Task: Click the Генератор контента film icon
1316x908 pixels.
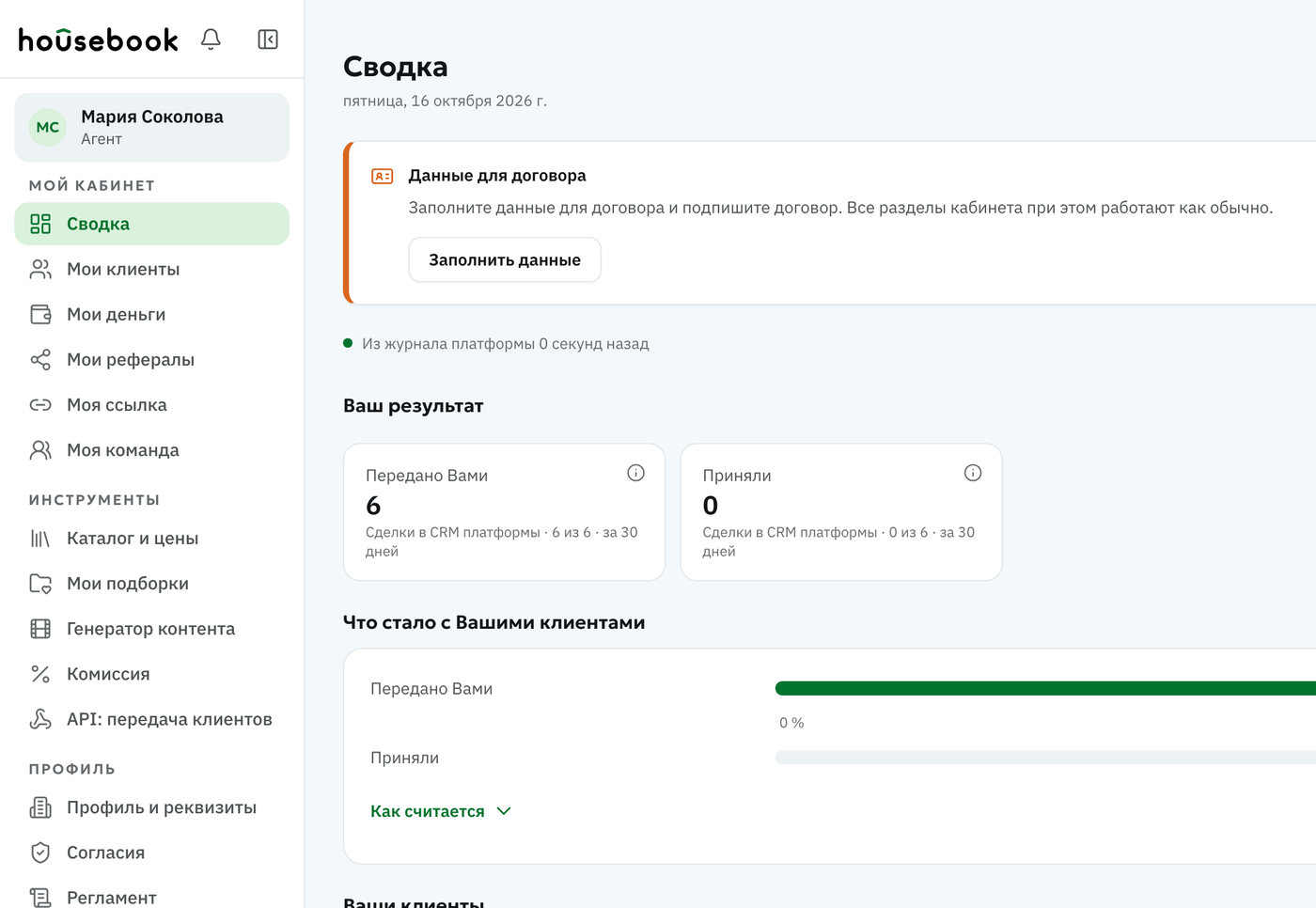Action: (x=40, y=628)
